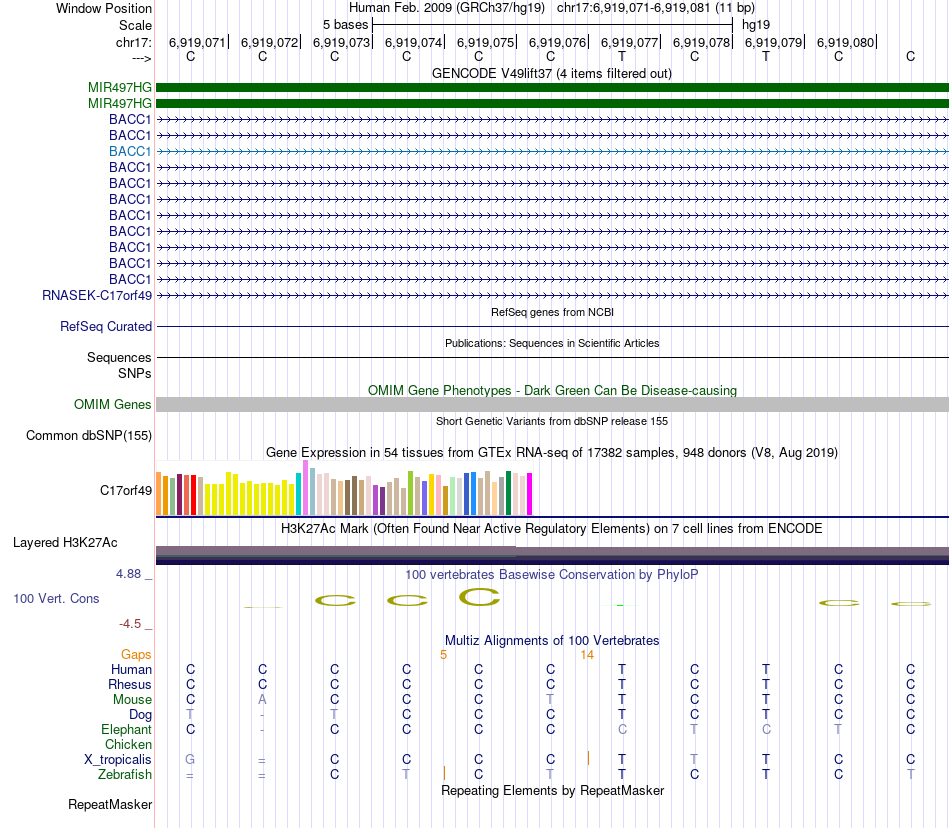This screenshot has width=950, height=828.
Task: Click the orange insertion tick in Zebrafish row
Action: point(444,773)
